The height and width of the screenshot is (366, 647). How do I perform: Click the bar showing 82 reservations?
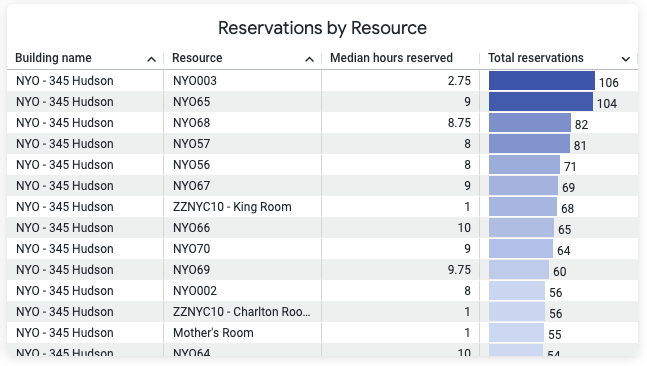530,123
